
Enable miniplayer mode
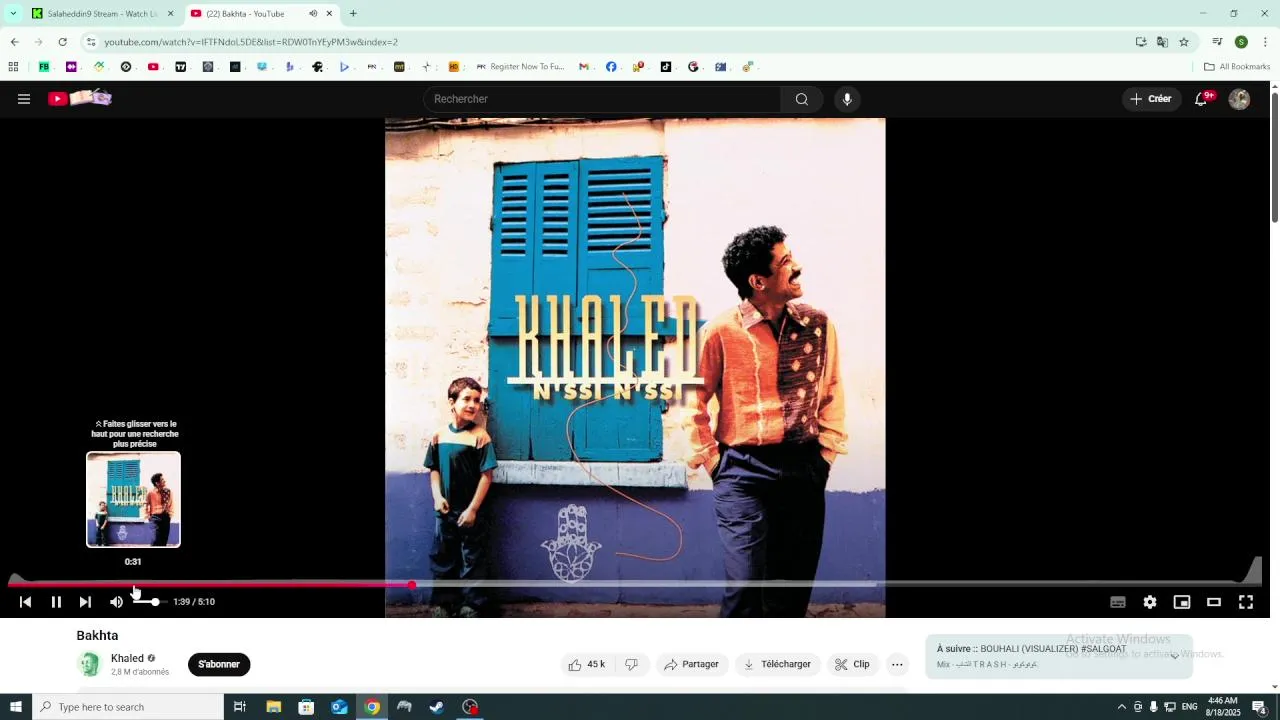tap(1182, 602)
